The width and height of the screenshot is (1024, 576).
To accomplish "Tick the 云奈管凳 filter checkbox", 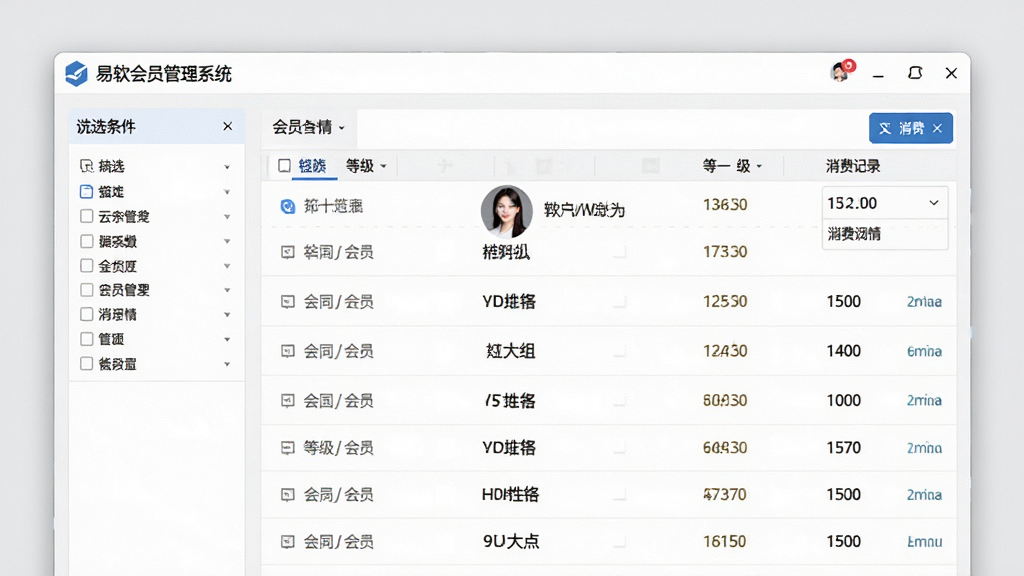I will coord(86,216).
